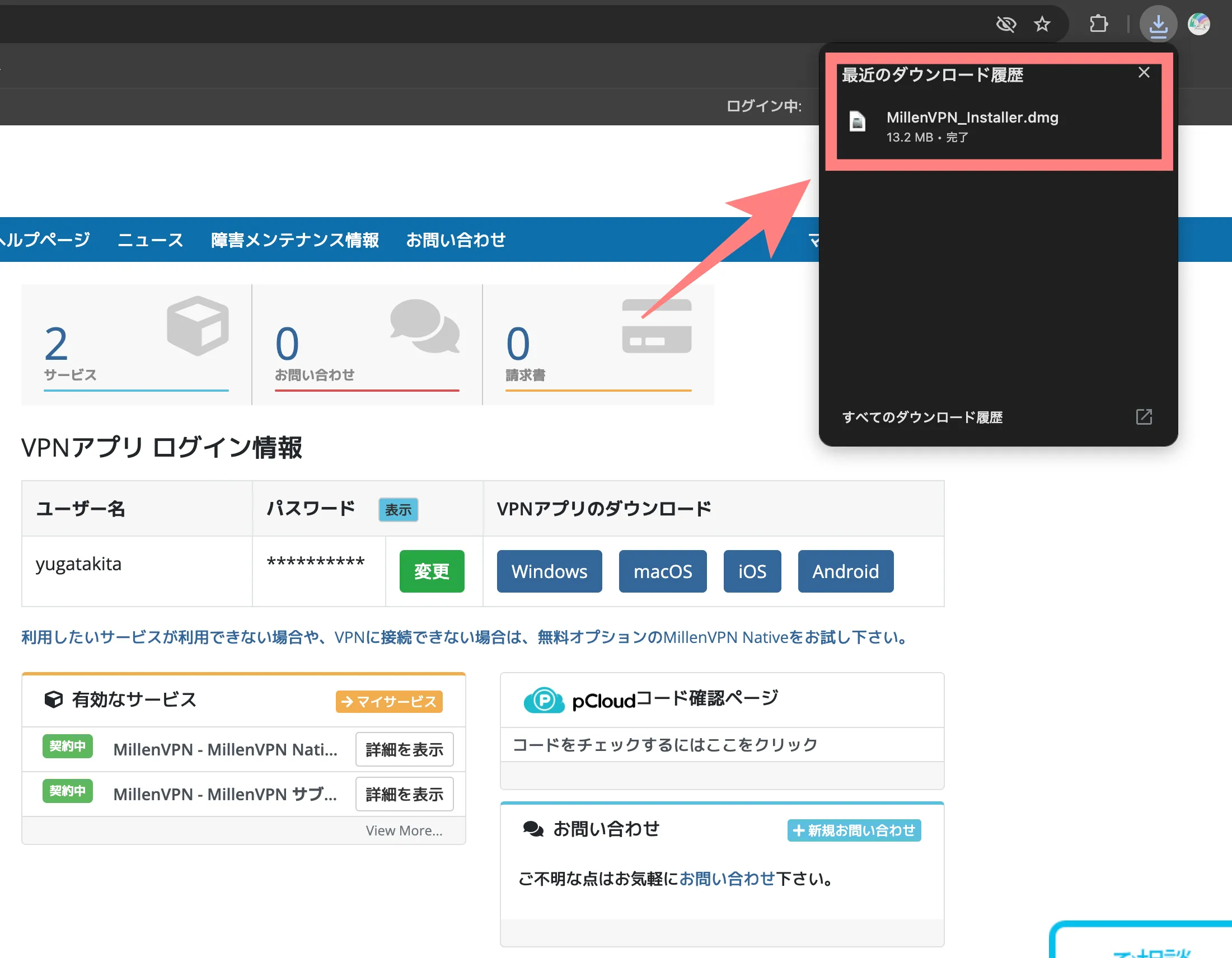Bookmark the page with the star icon
The width and height of the screenshot is (1232, 958).
coord(1042,24)
